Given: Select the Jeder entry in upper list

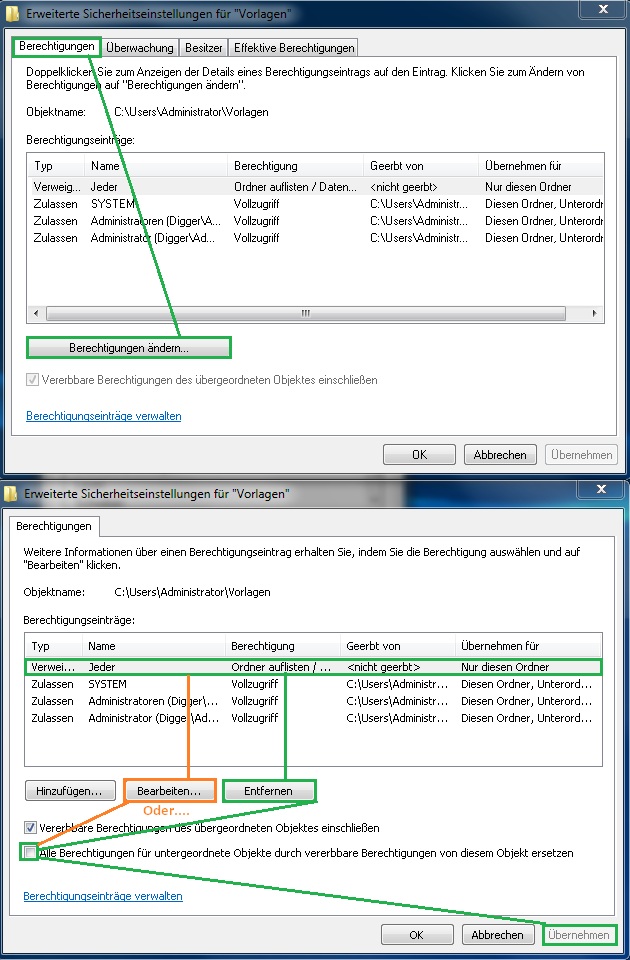Looking at the screenshot, I should (x=315, y=187).
